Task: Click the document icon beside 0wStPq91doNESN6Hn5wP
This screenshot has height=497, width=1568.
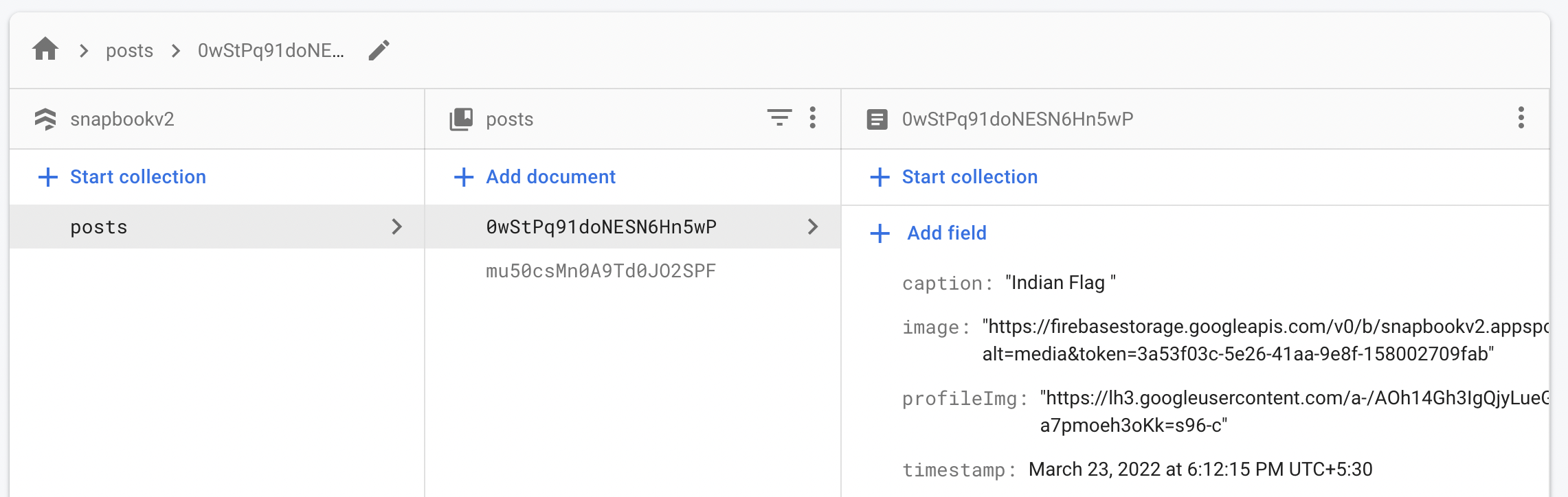Action: coord(877,119)
